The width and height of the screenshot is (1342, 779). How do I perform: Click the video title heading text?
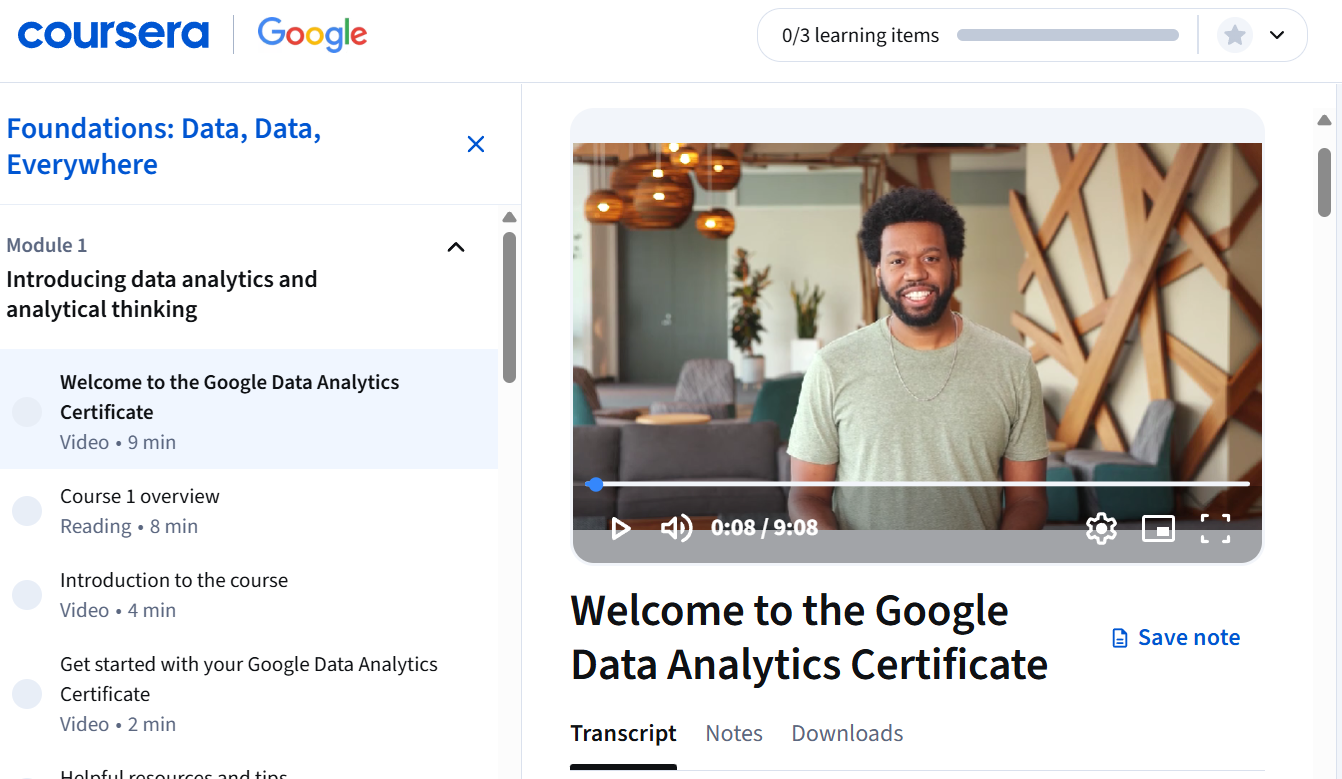tap(809, 638)
